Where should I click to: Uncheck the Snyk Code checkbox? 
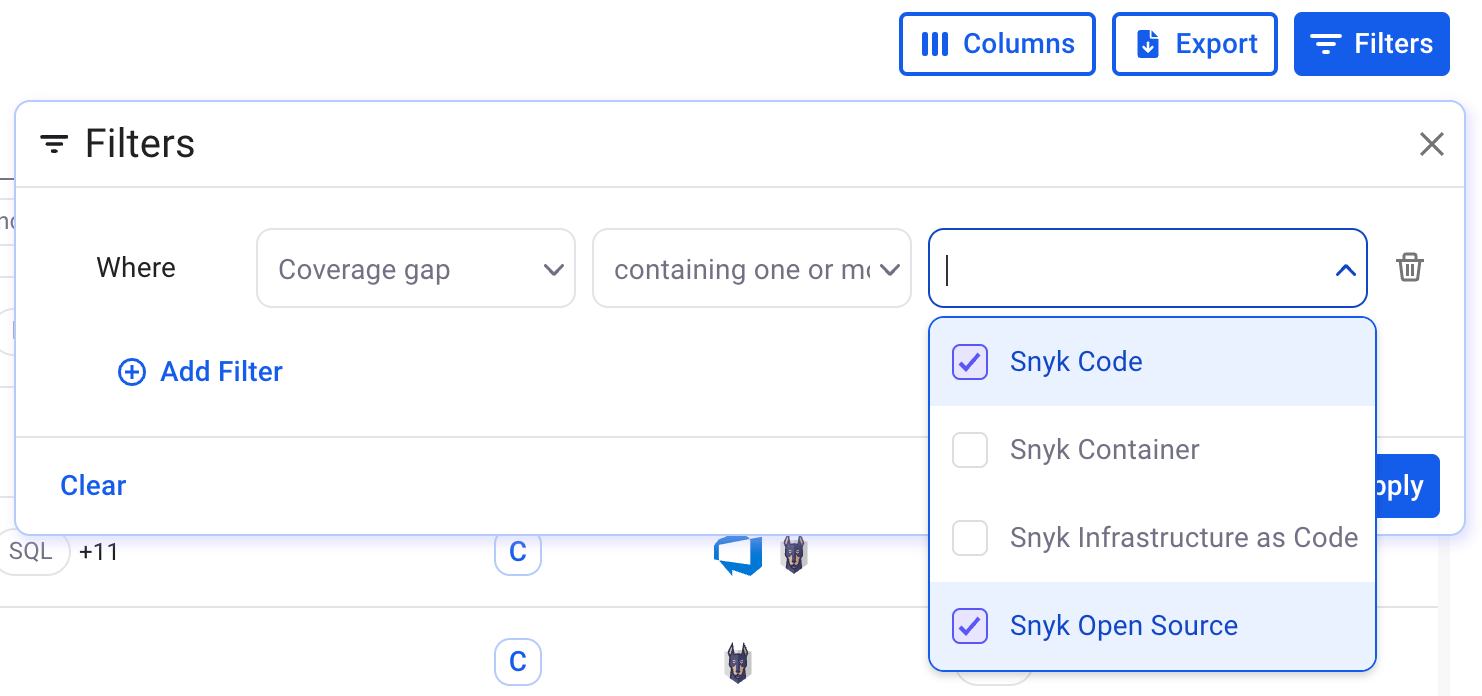(x=969, y=362)
